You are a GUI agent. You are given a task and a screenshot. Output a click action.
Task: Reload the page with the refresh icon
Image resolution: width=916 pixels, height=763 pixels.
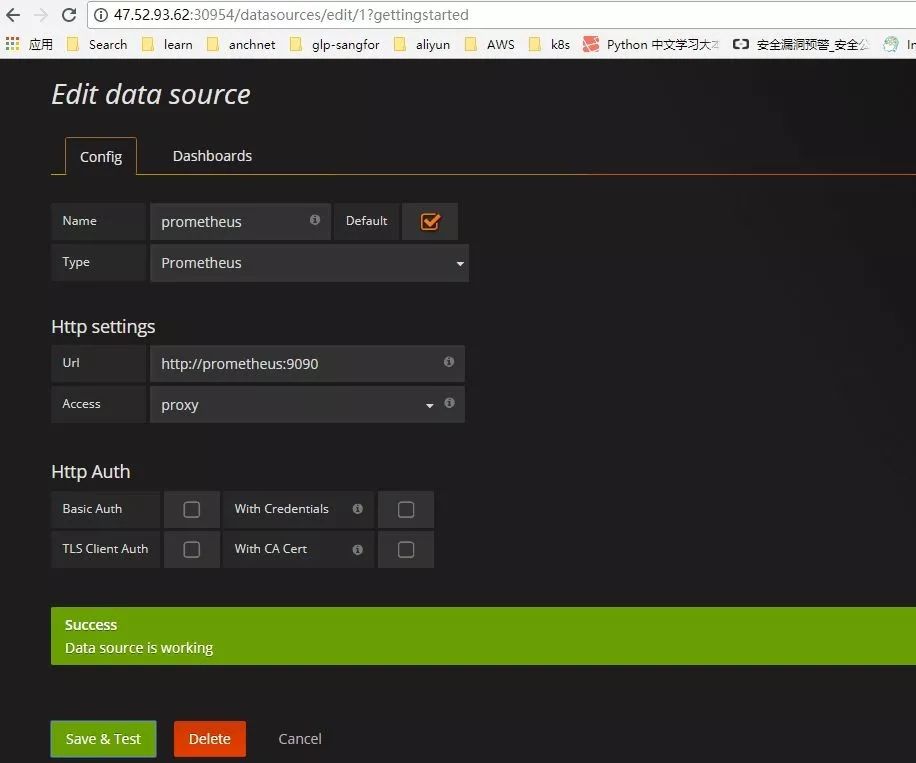[x=69, y=15]
